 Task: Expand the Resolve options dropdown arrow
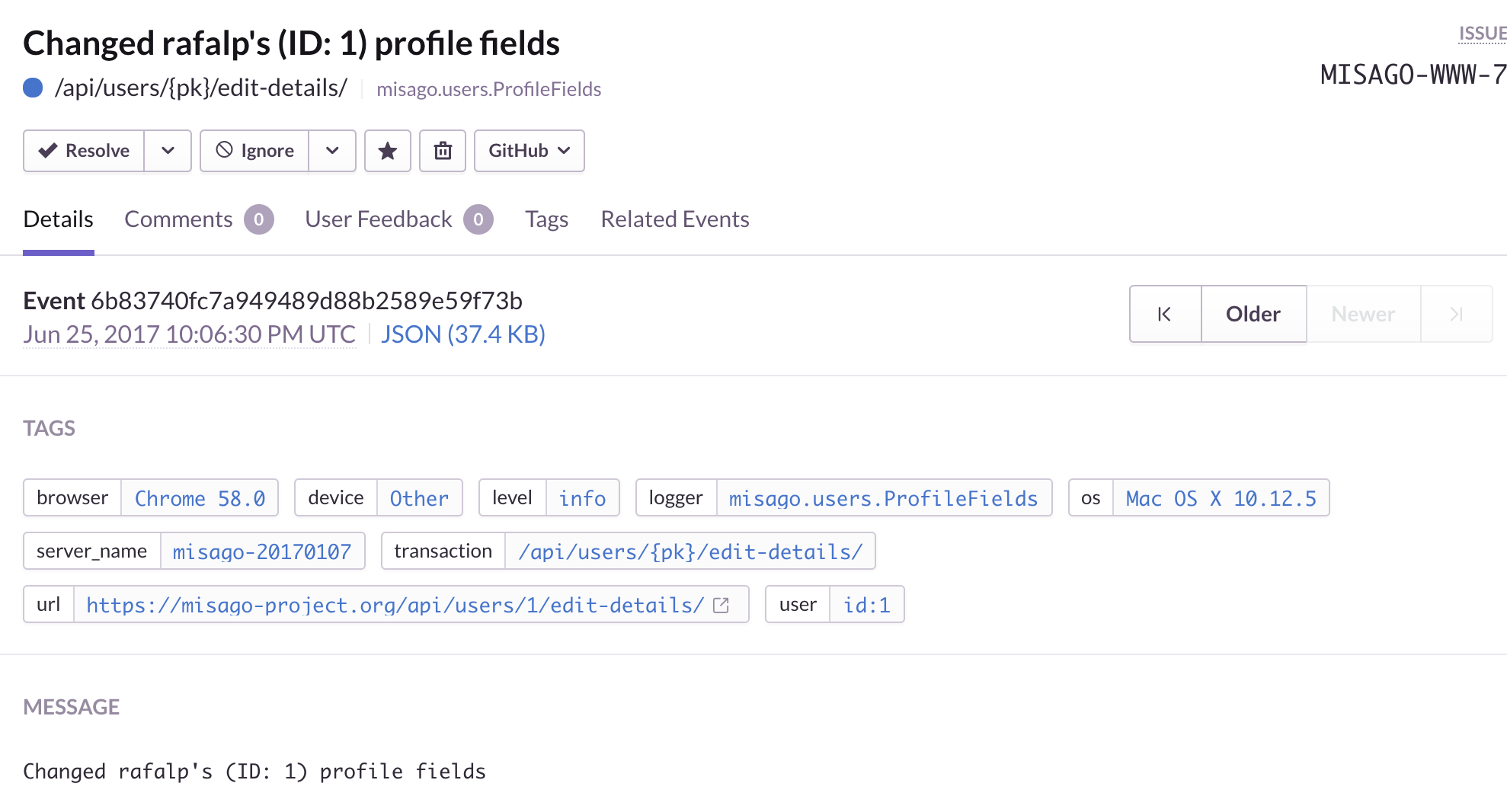click(168, 151)
